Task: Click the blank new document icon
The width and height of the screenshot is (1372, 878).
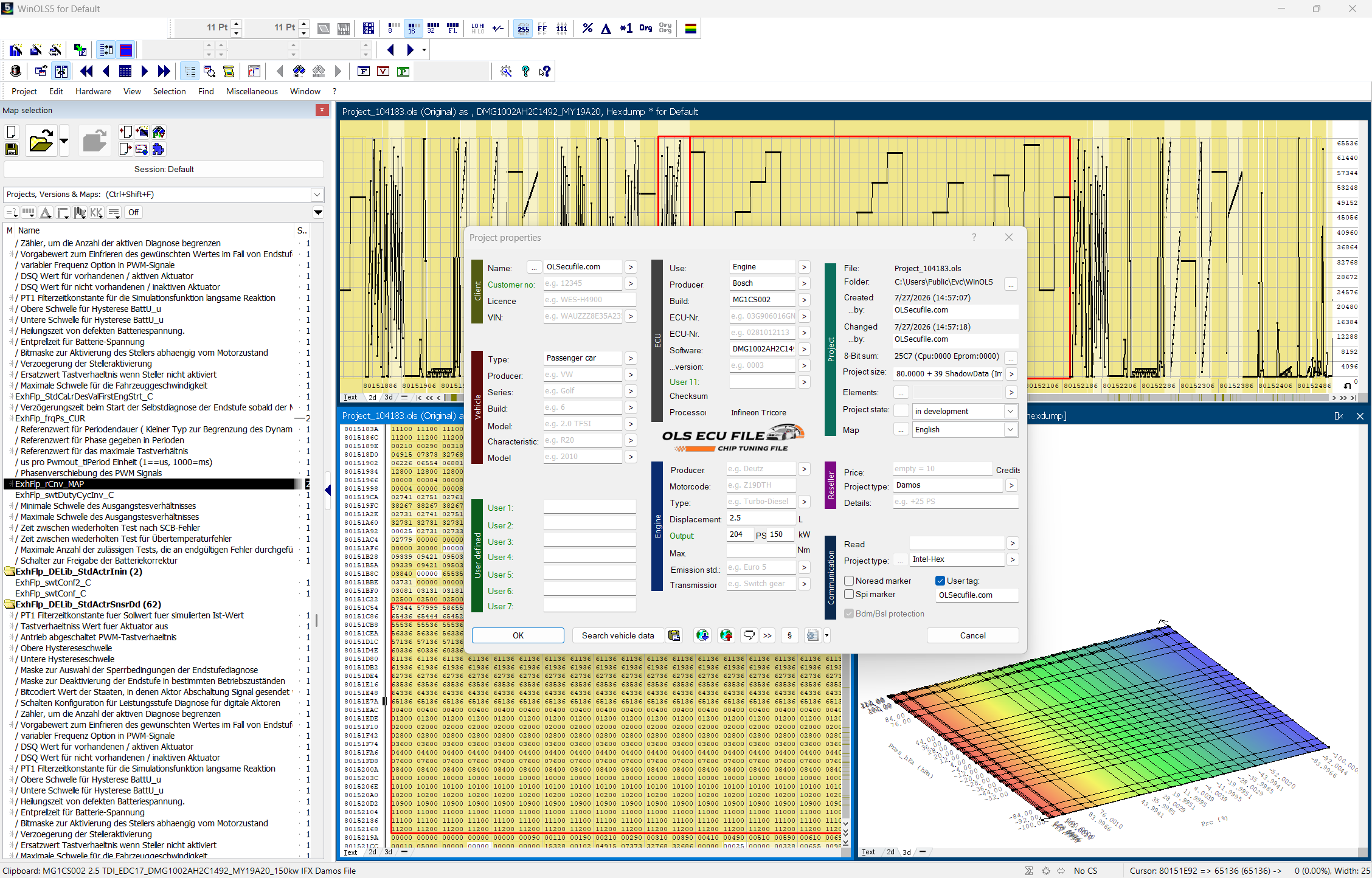Action: pos(12,132)
